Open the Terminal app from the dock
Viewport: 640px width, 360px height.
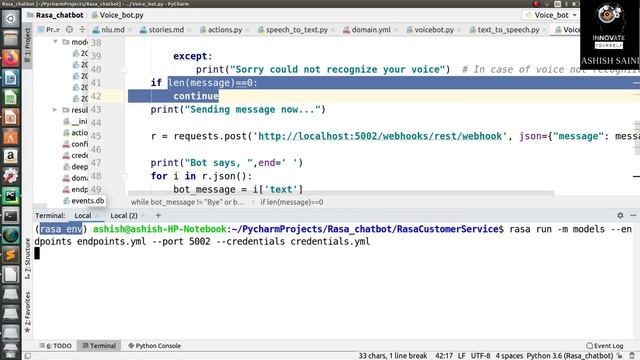11,216
